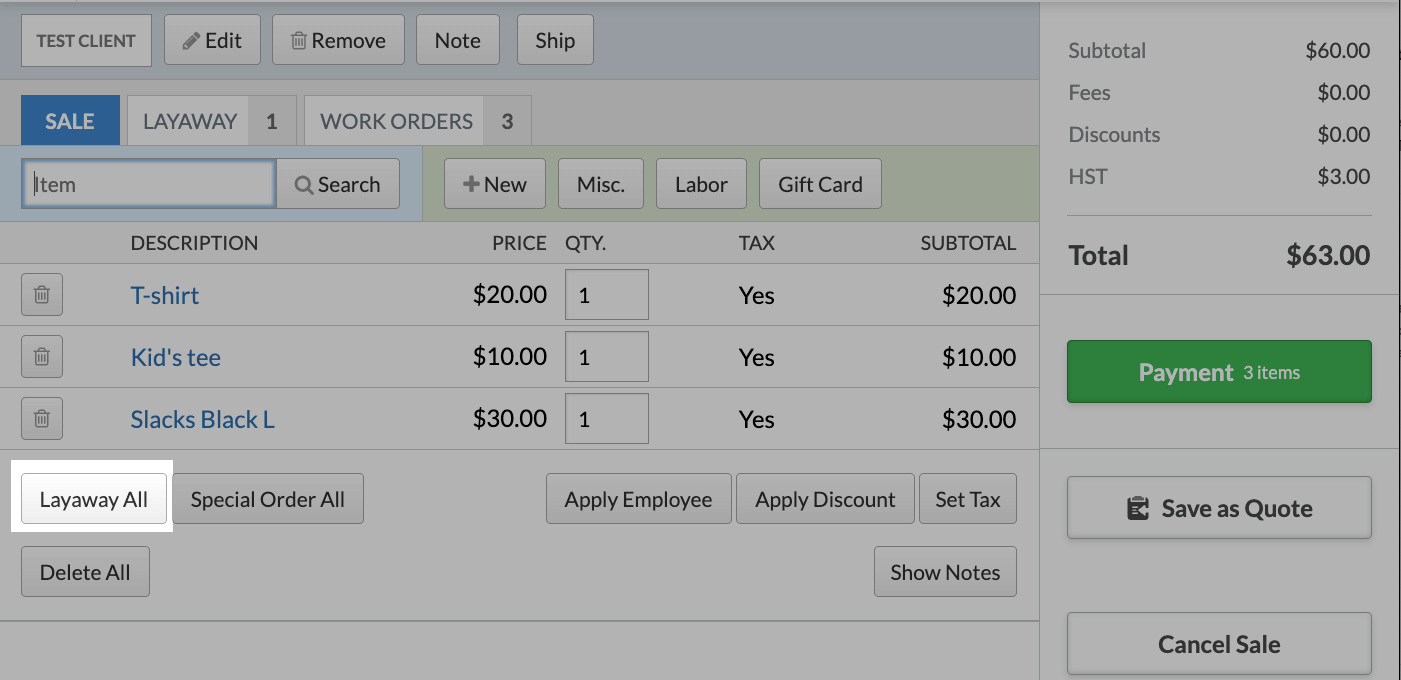1401x680 pixels.
Task: Open the customer Note button
Action: click(x=458, y=41)
